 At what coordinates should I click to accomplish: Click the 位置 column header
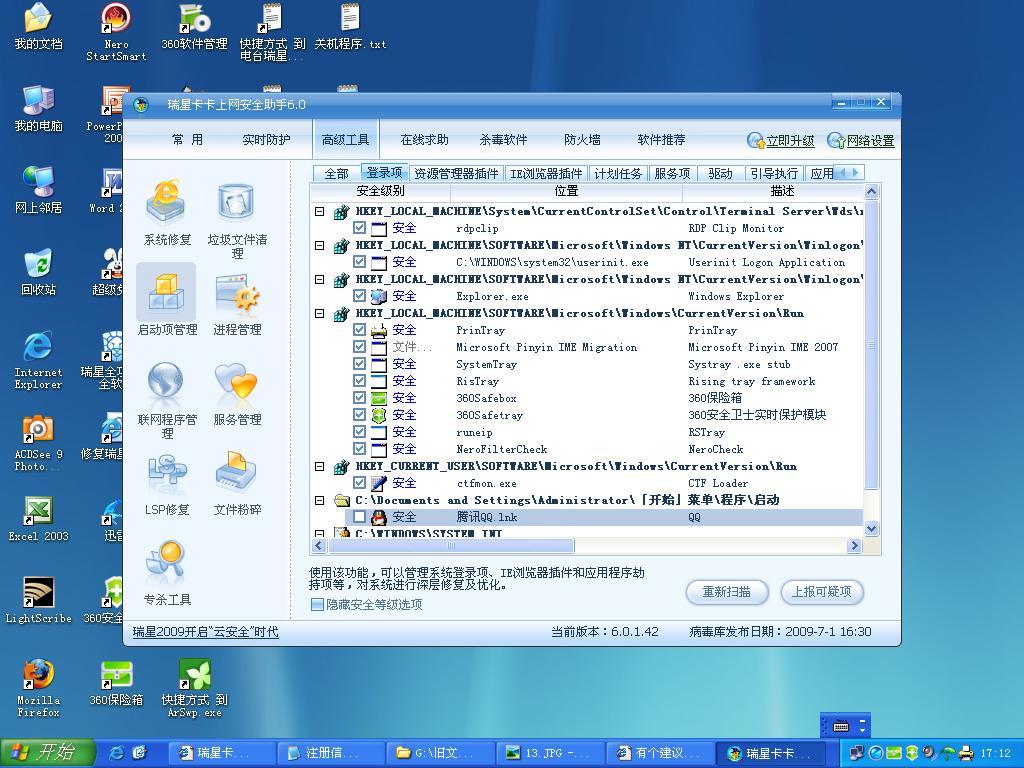click(566, 191)
